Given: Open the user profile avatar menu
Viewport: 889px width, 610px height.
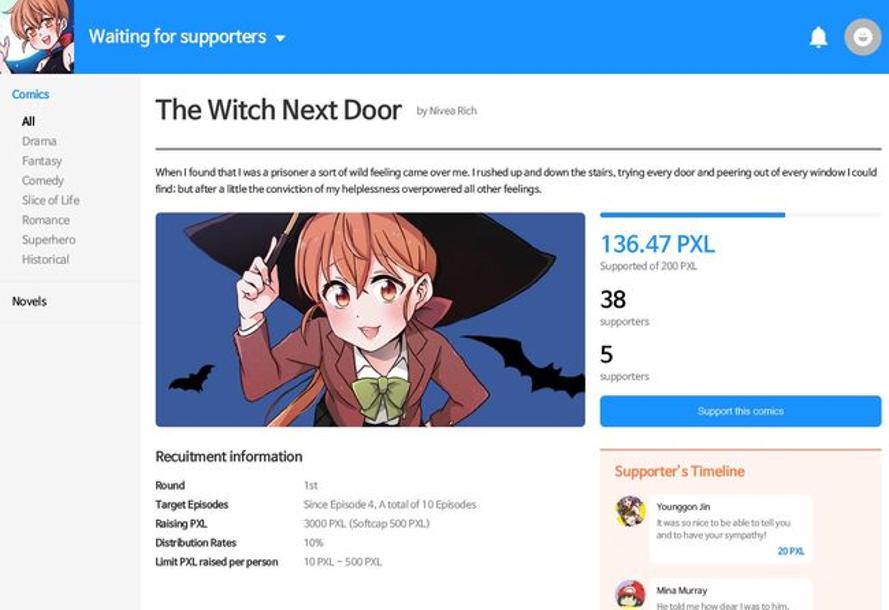Looking at the screenshot, I should pyautogui.click(x=862, y=37).
